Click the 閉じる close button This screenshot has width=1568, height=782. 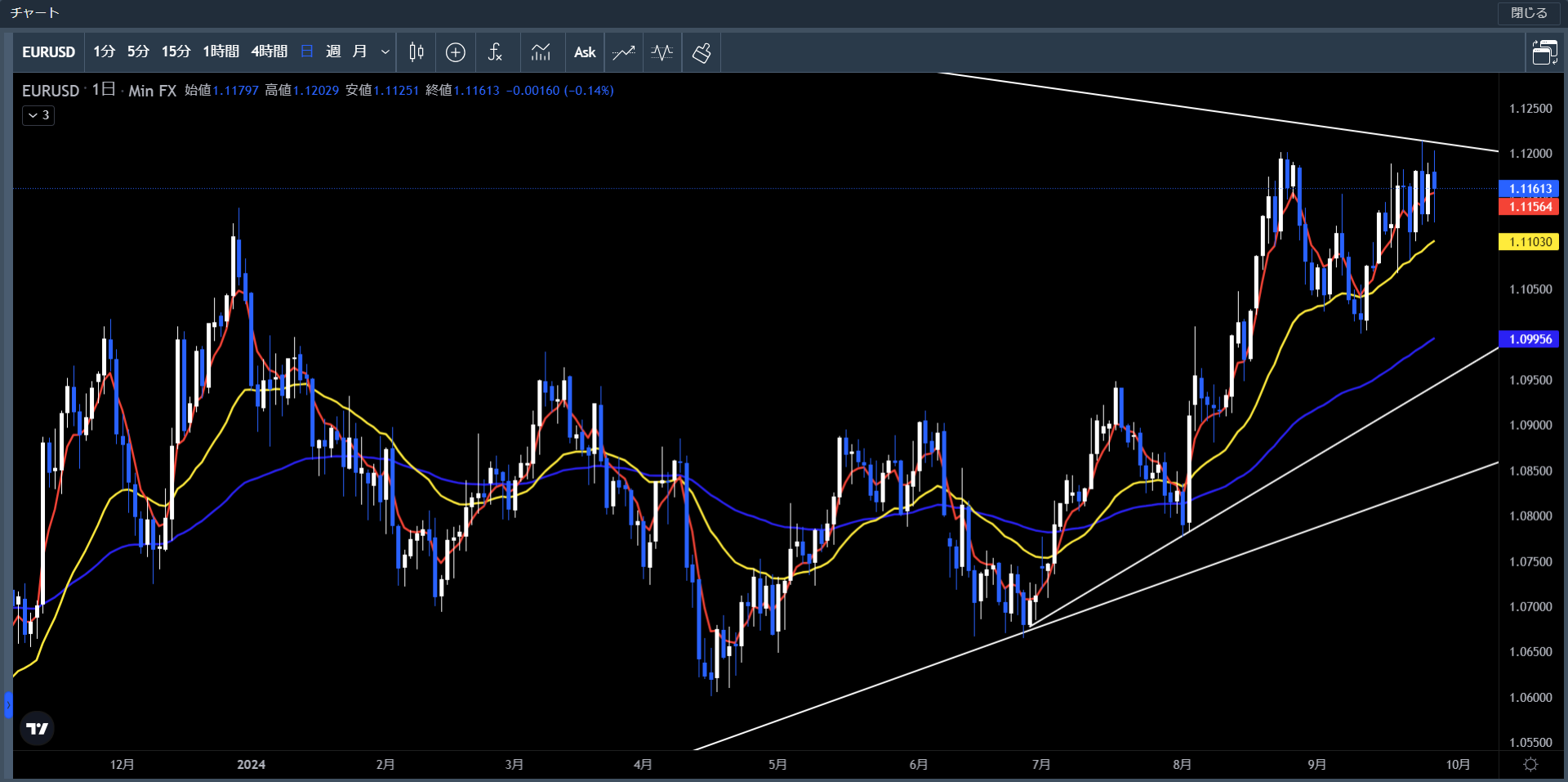click(x=1529, y=13)
